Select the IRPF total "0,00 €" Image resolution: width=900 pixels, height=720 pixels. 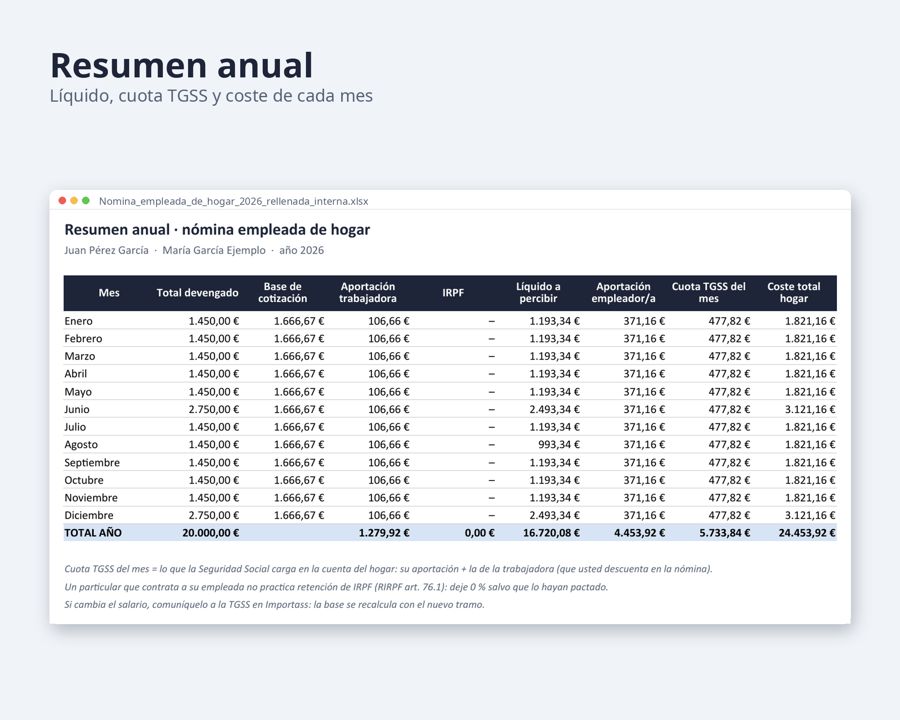479,533
